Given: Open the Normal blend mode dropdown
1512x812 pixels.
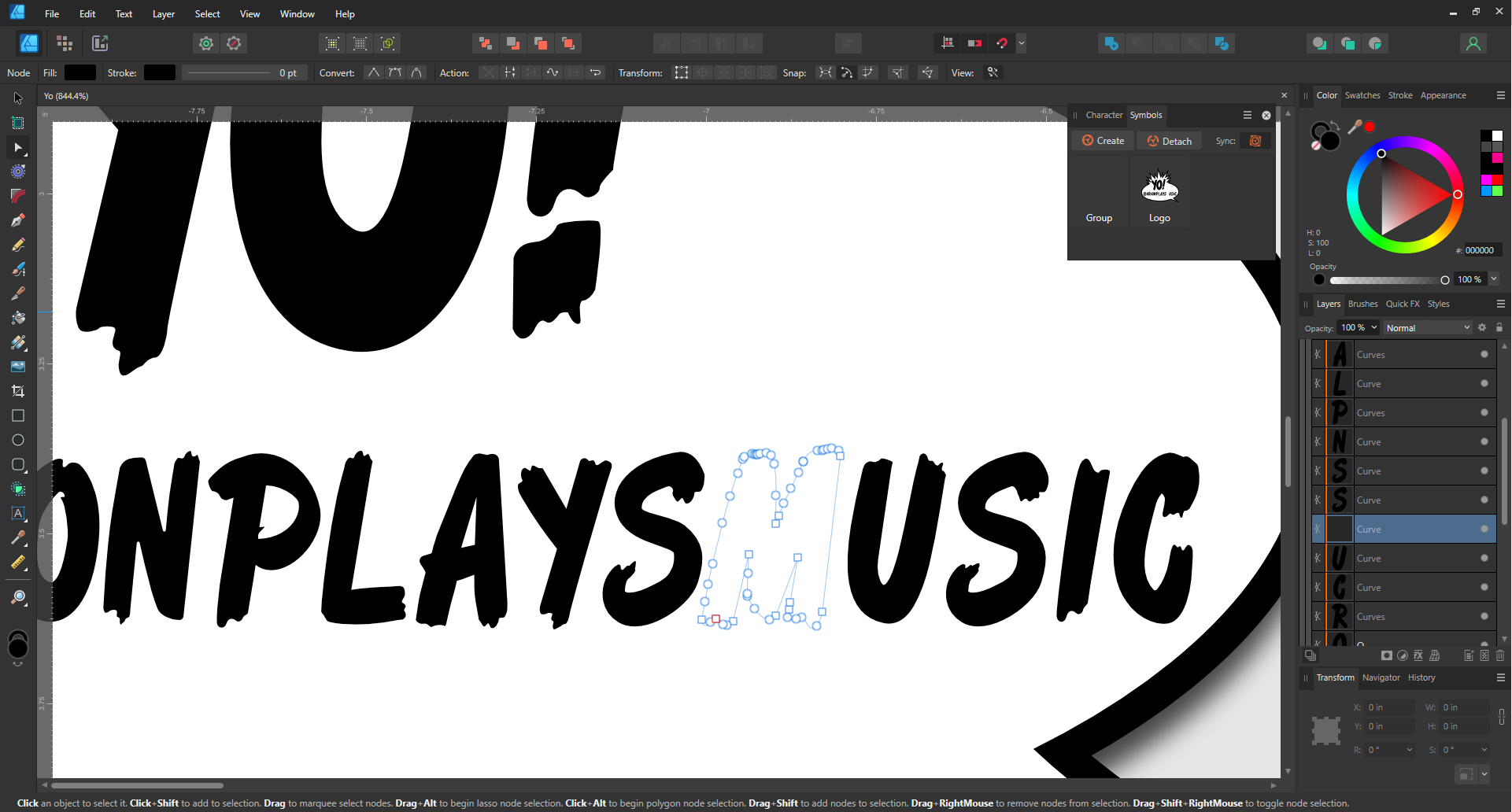Looking at the screenshot, I should pyautogui.click(x=1427, y=328).
